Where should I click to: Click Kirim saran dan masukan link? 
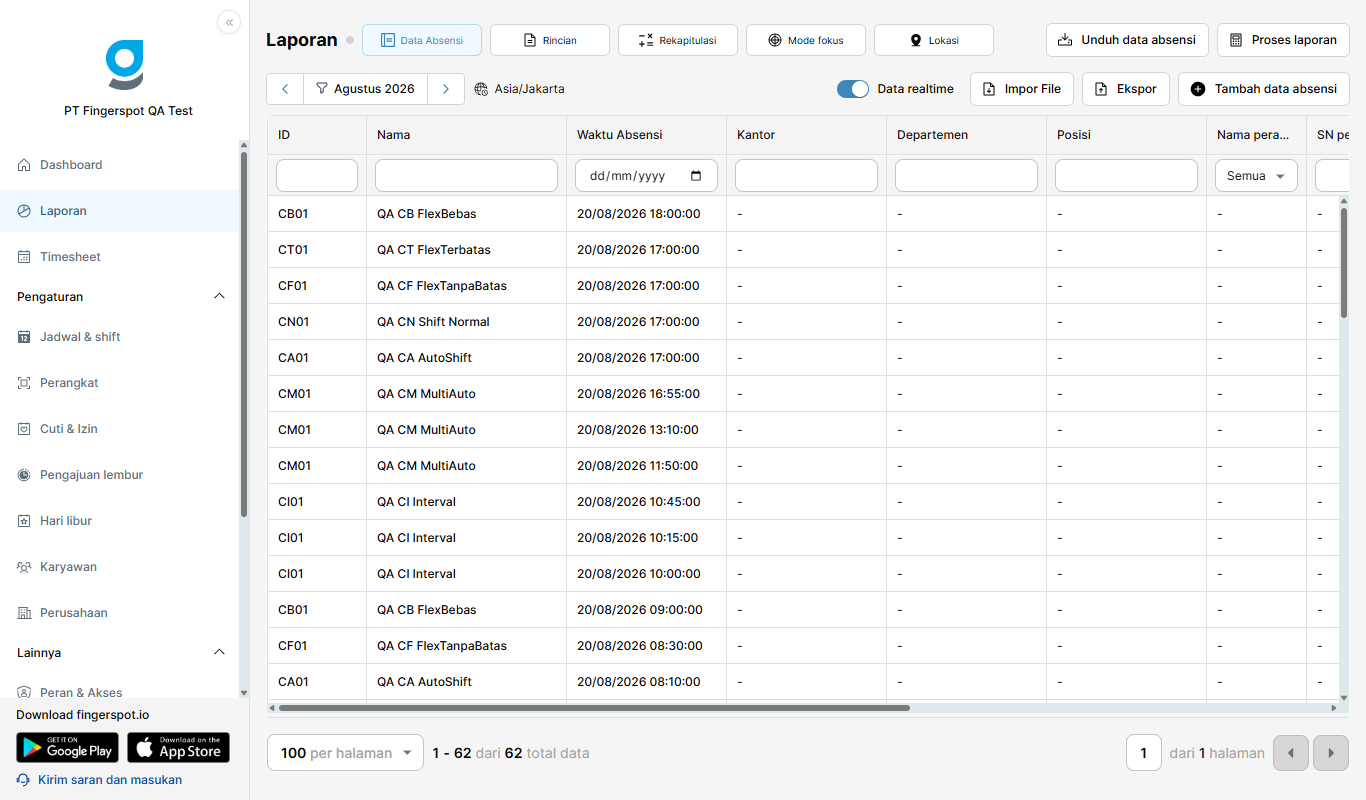(110, 780)
